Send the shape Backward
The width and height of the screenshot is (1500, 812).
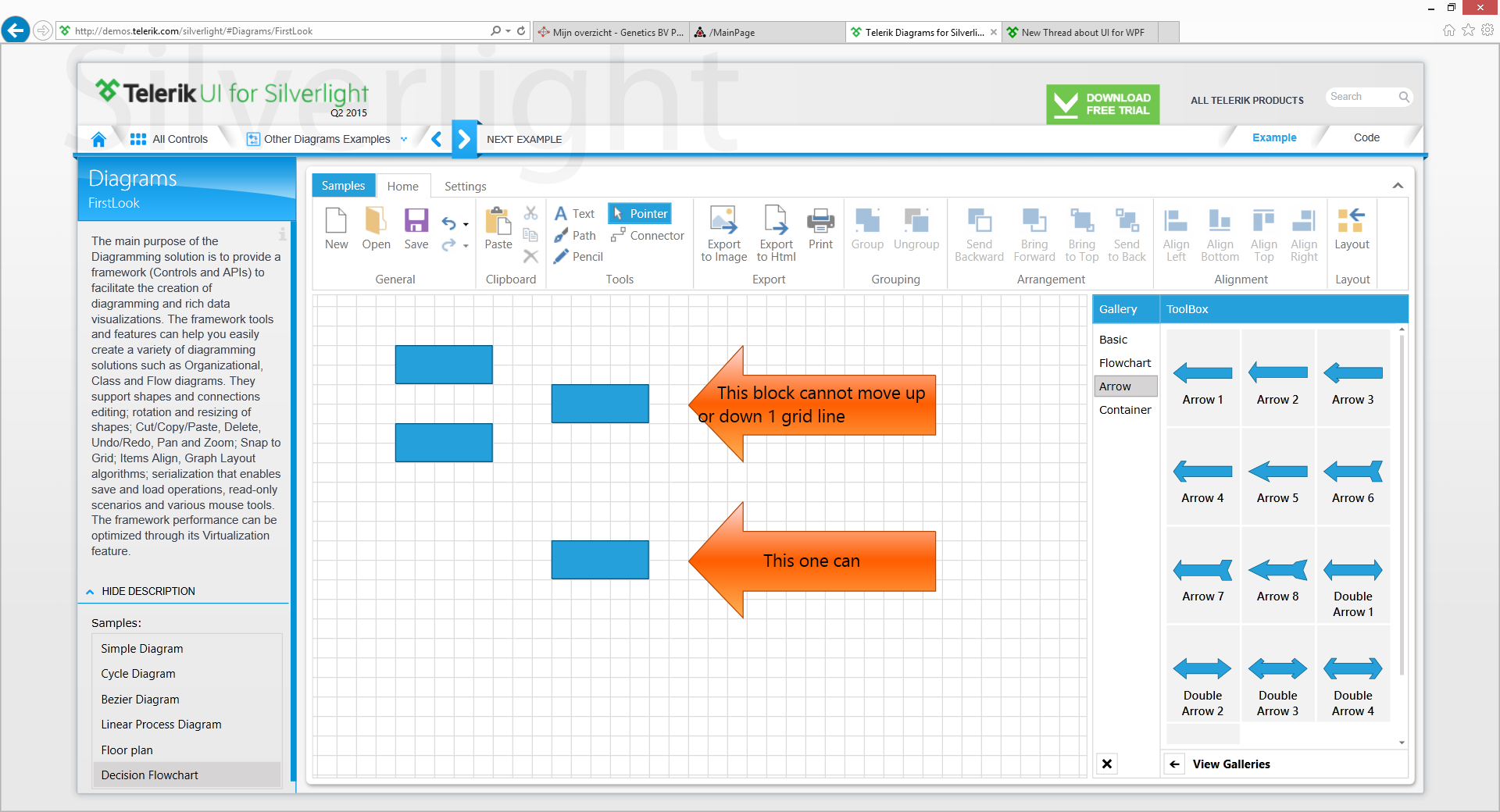point(979,234)
